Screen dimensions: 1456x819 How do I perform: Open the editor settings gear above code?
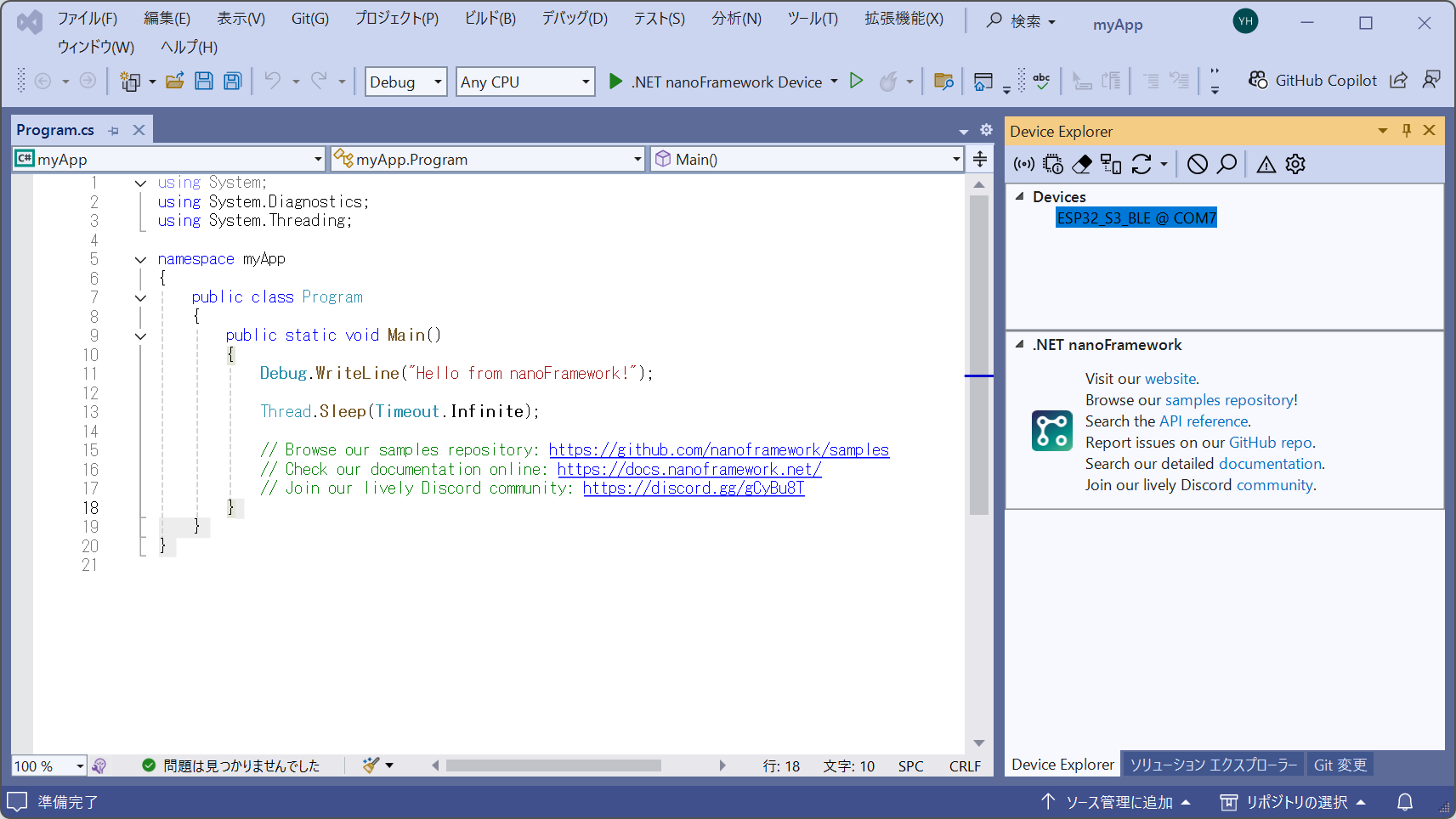[x=986, y=130]
